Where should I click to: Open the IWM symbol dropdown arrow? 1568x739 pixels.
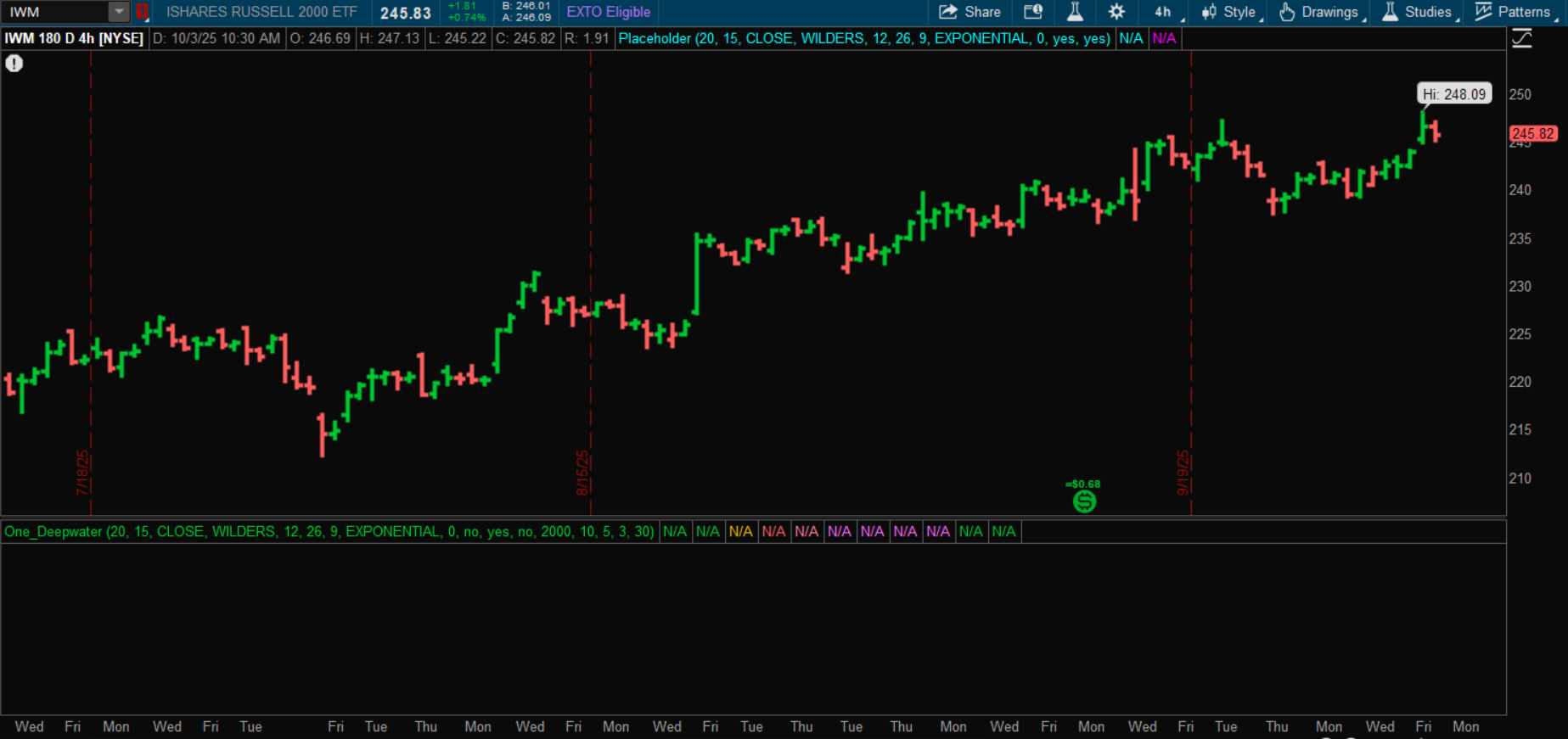coord(119,12)
